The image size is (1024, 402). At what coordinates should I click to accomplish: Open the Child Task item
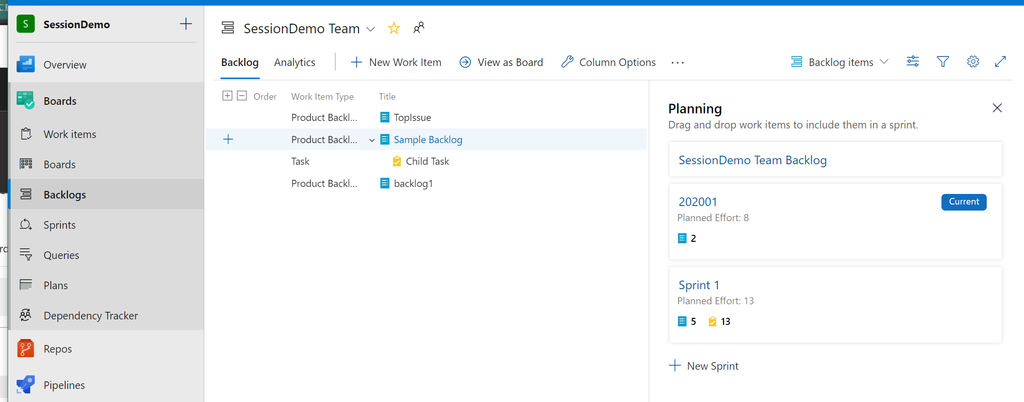427,161
